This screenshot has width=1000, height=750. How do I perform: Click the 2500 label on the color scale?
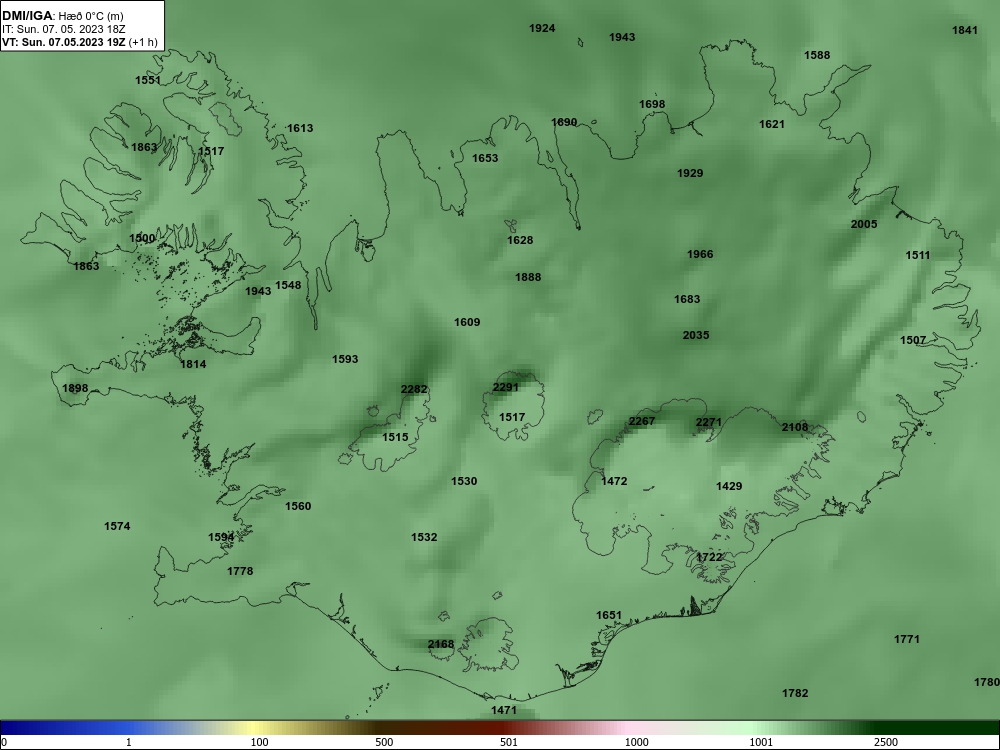click(x=886, y=742)
